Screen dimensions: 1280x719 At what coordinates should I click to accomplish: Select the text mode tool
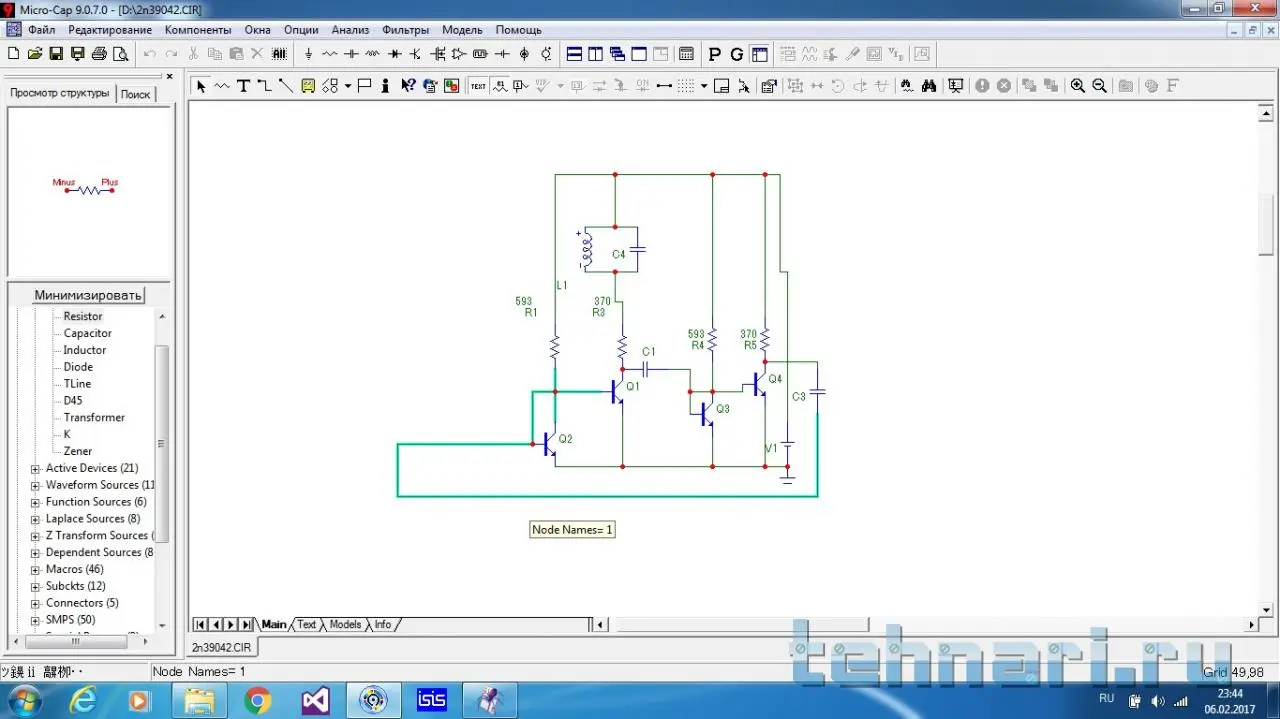coord(243,86)
